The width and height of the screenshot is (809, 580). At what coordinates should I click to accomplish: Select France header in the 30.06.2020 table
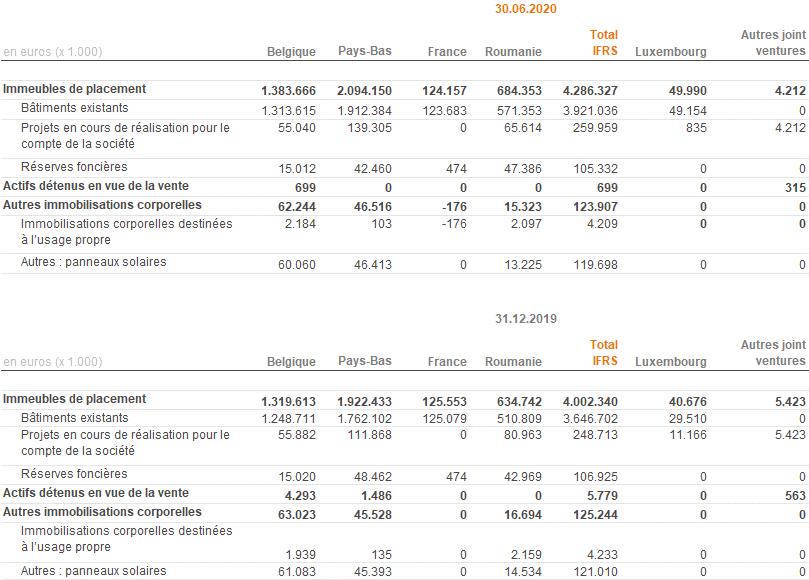447,52
